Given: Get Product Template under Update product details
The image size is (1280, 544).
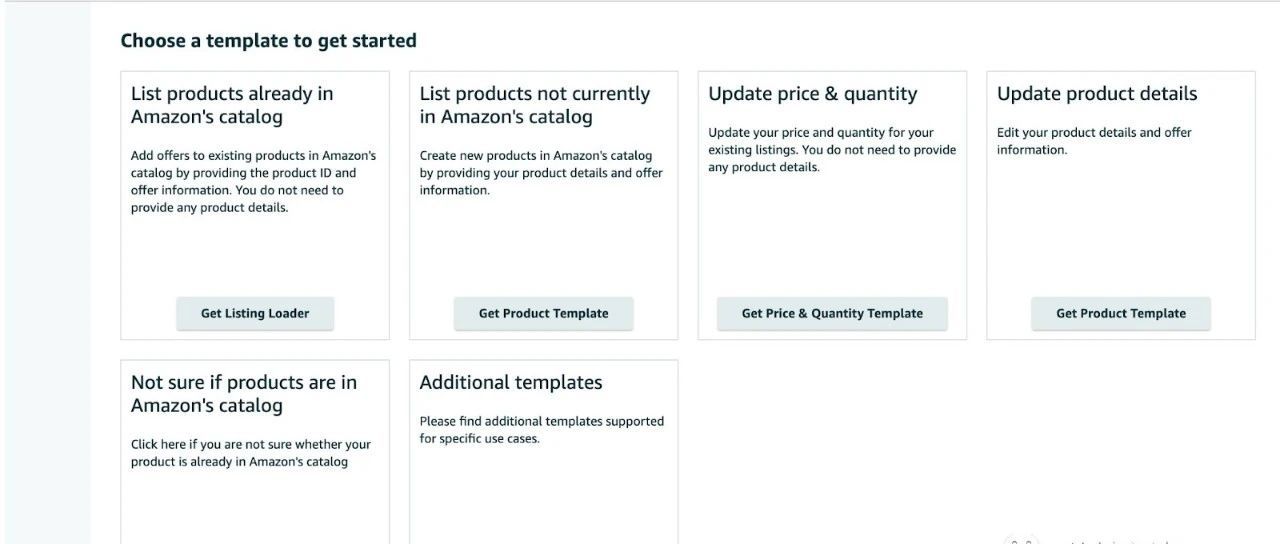Looking at the screenshot, I should [x=1120, y=313].
